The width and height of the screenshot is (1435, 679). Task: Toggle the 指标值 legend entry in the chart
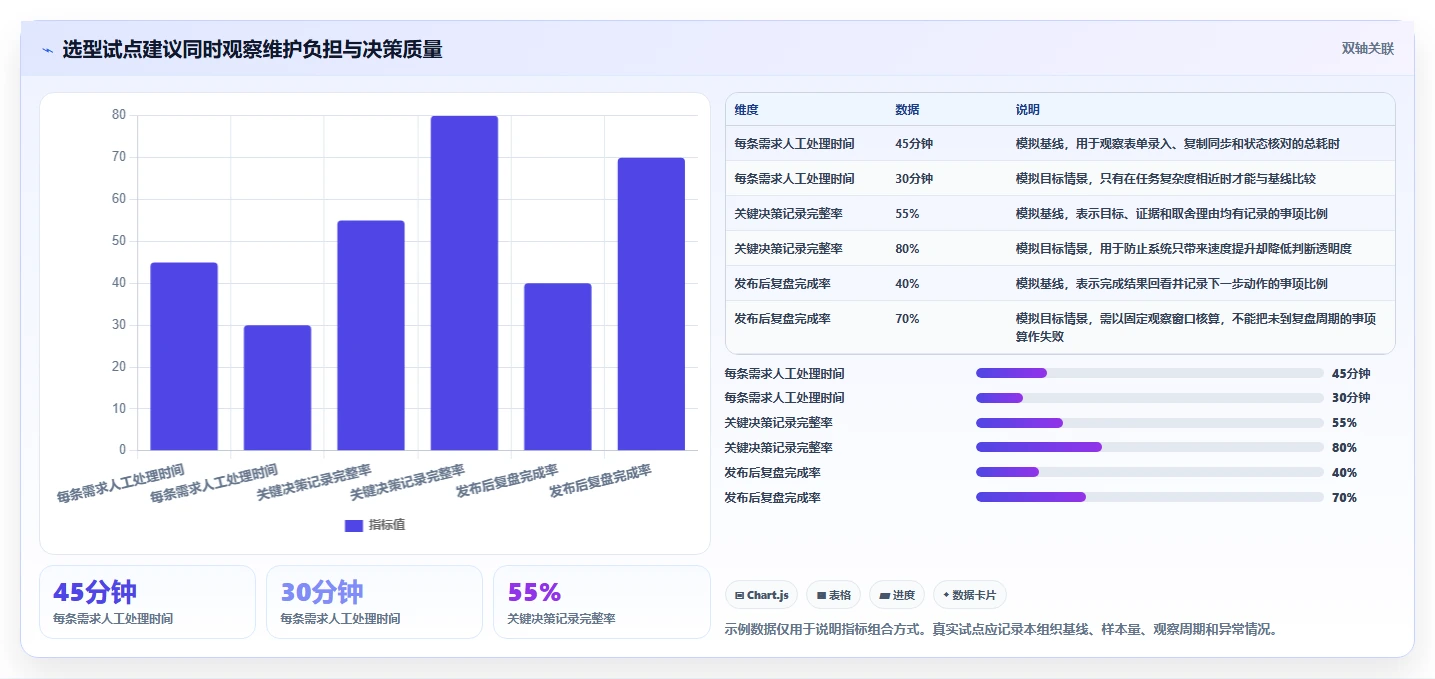click(375, 525)
